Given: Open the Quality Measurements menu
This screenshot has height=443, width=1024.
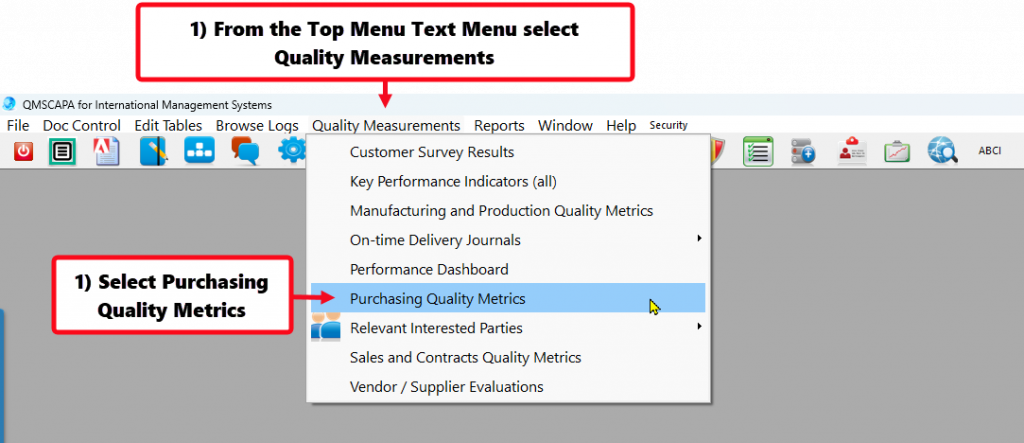Looking at the screenshot, I should coord(386,125).
